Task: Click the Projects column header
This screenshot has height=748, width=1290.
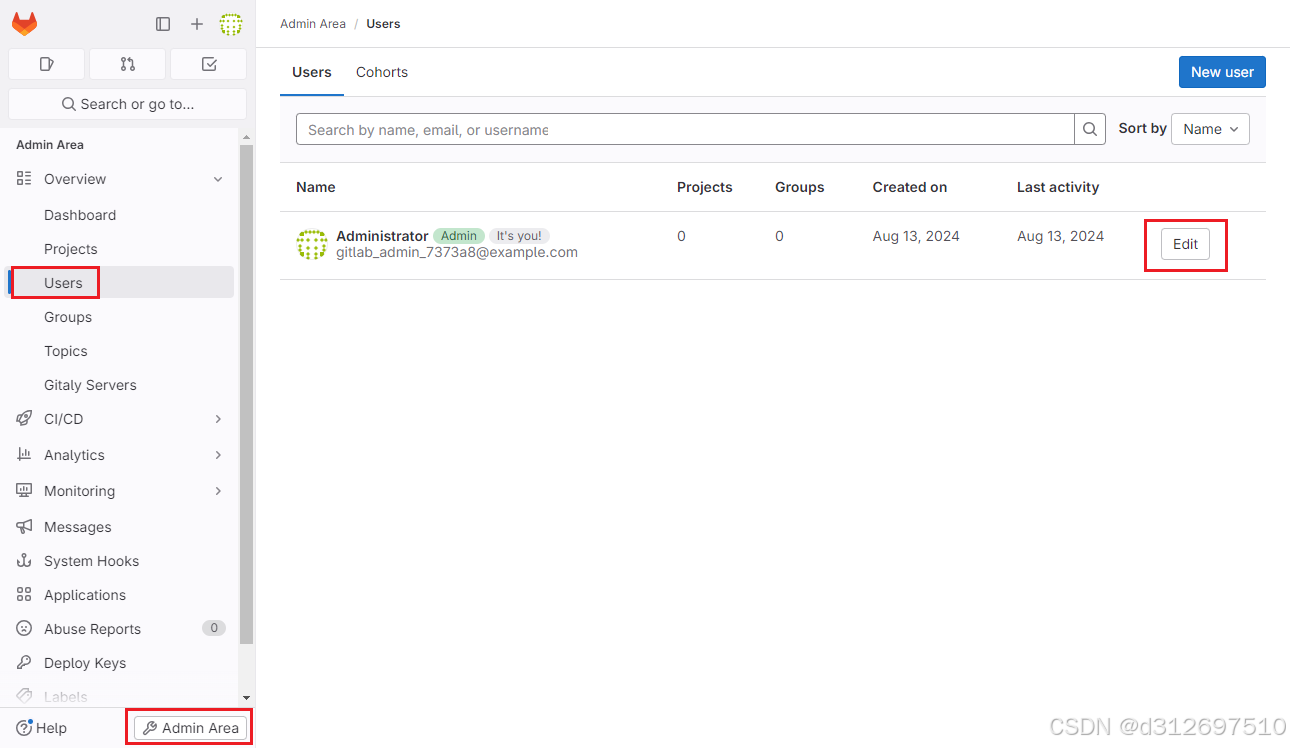Action: tap(705, 187)
